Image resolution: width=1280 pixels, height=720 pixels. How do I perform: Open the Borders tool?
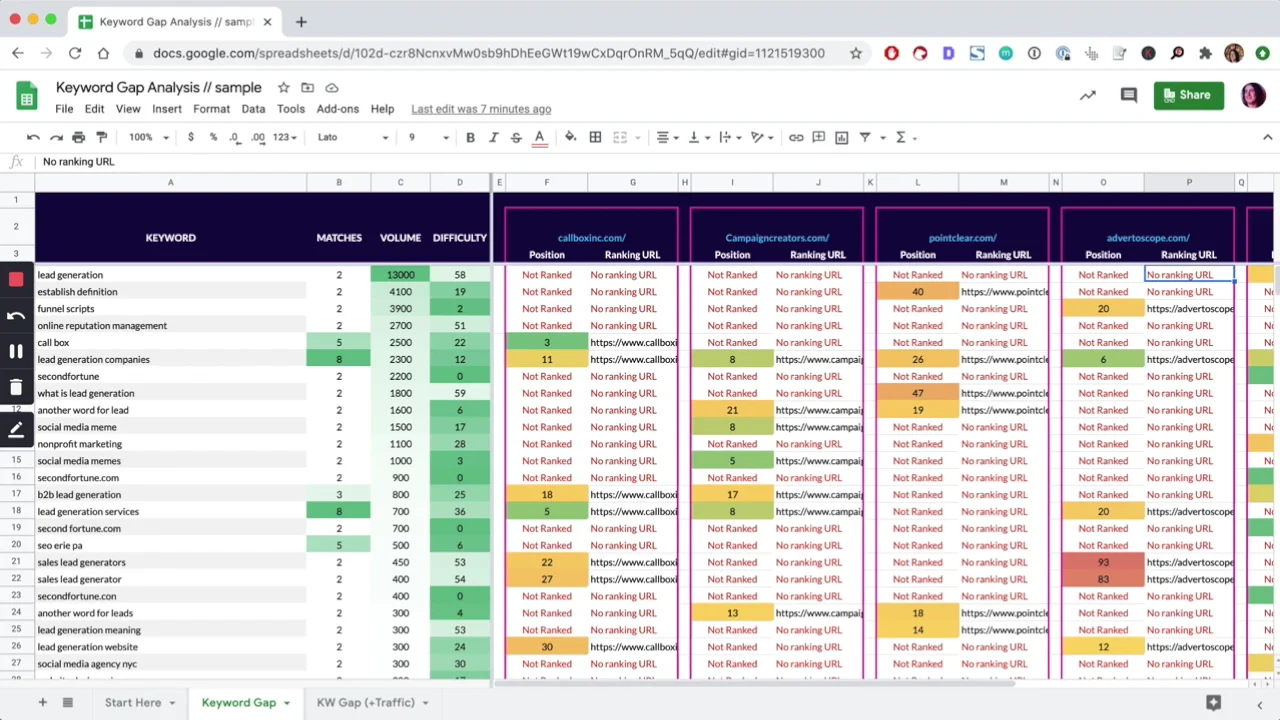coord(595,137)
